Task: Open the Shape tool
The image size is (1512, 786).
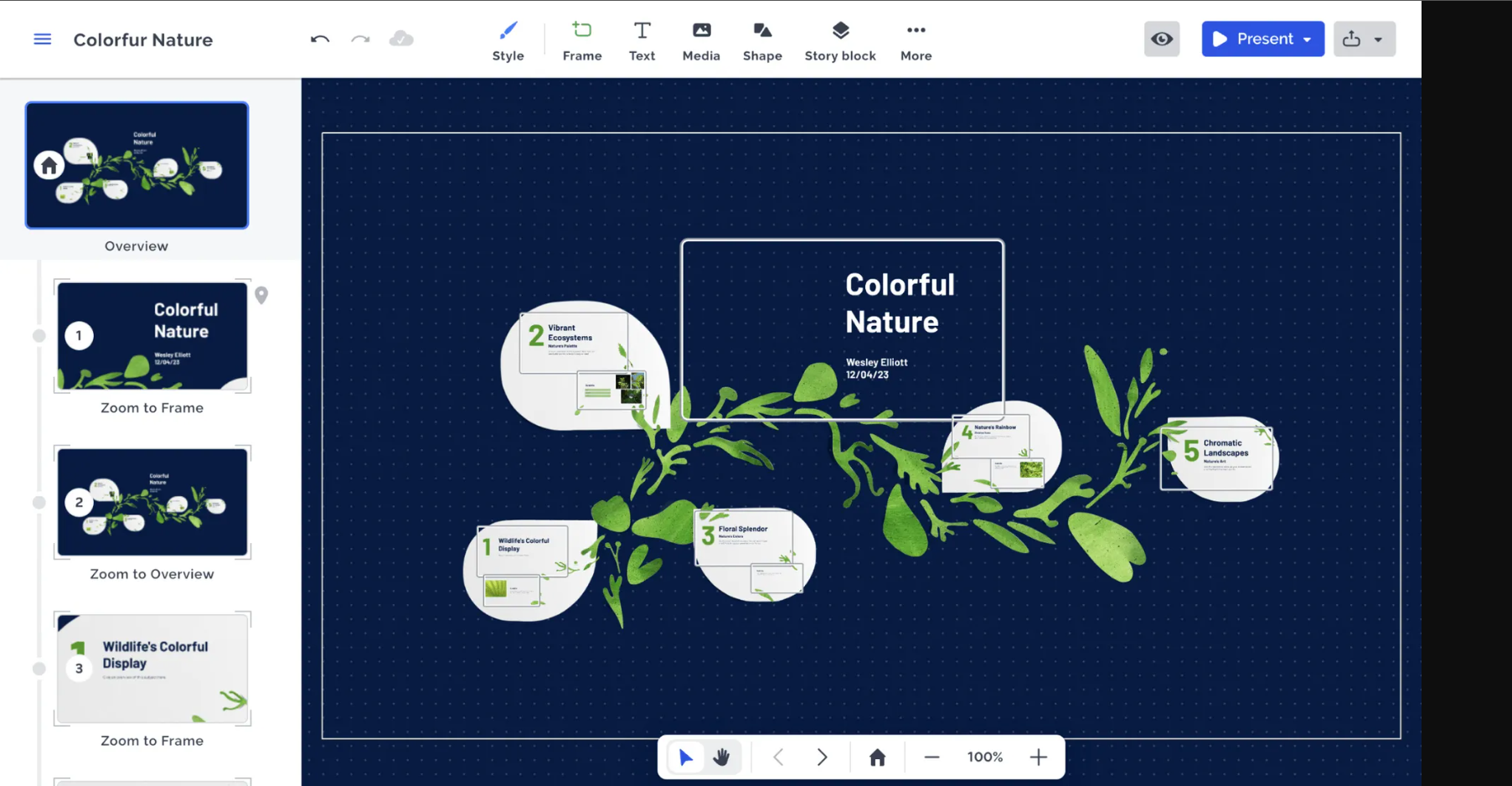Action: point(761,40)
